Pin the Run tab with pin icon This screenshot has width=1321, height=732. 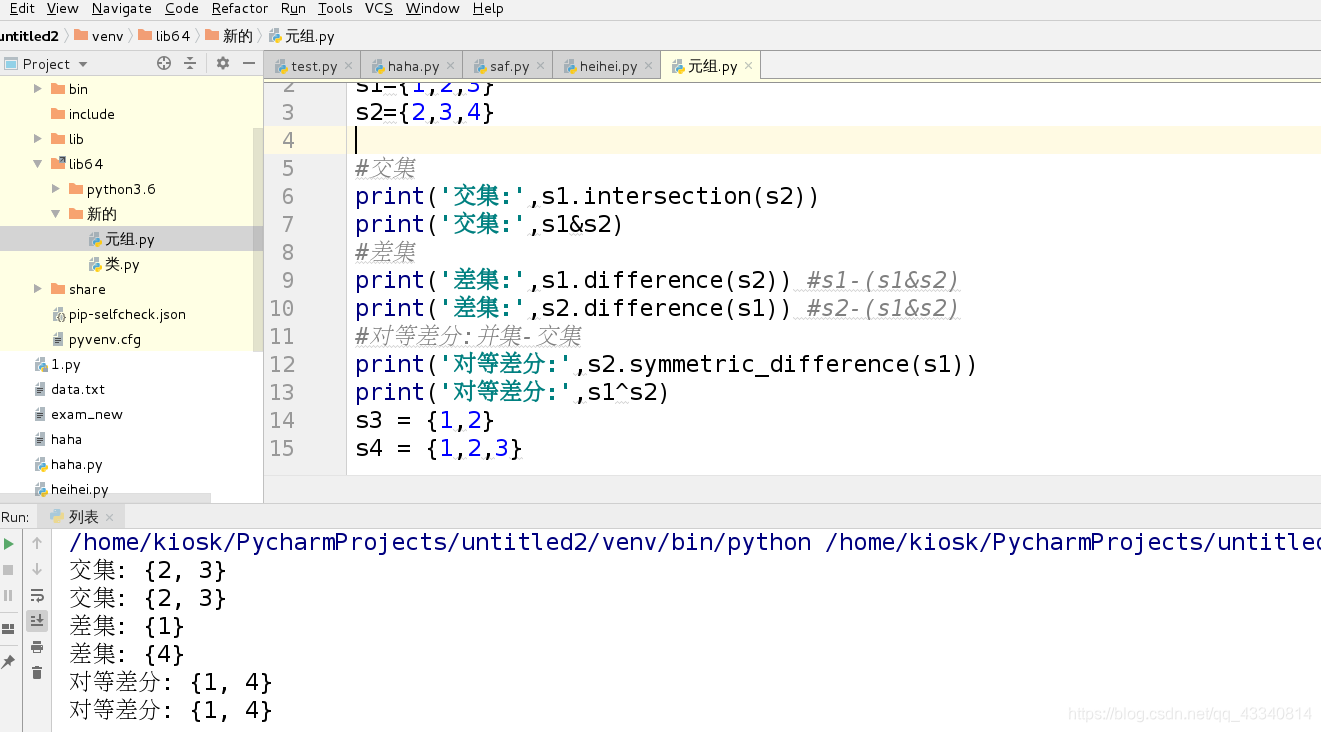(9, 662)
